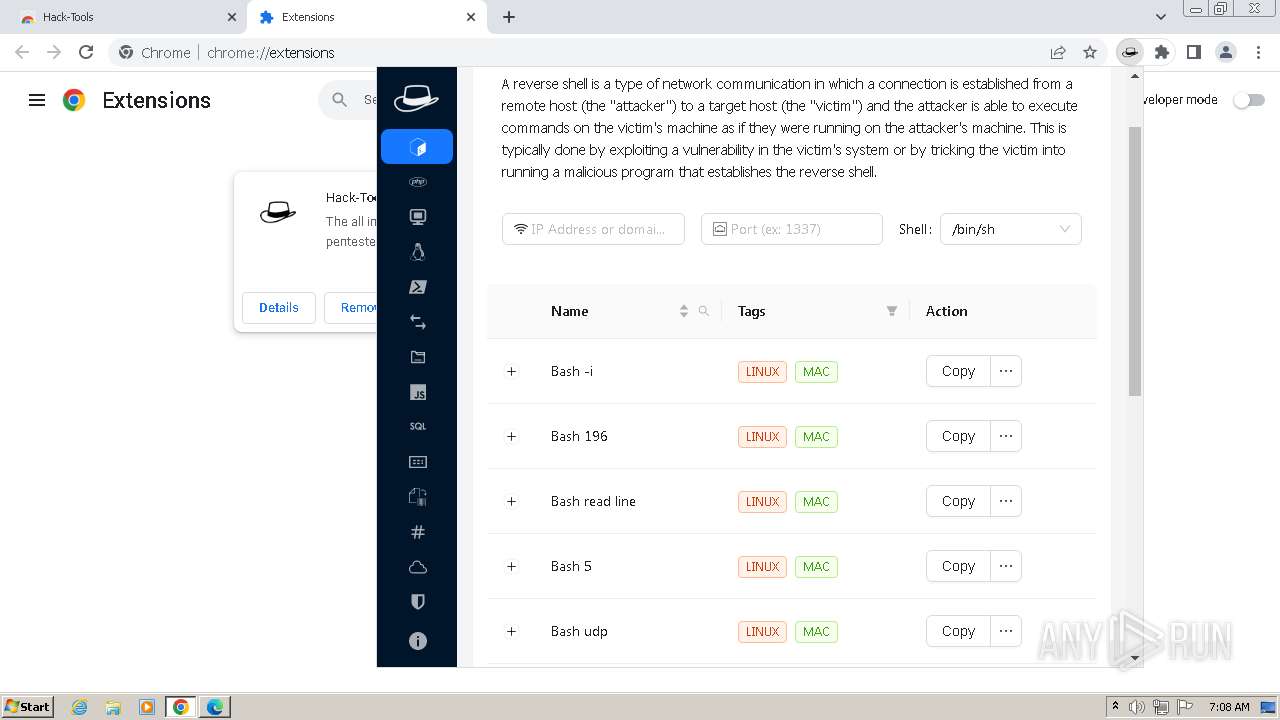Close the Hack-Tools tab
This screenshot has width=1280, height=720.
(x=231, y=17)
